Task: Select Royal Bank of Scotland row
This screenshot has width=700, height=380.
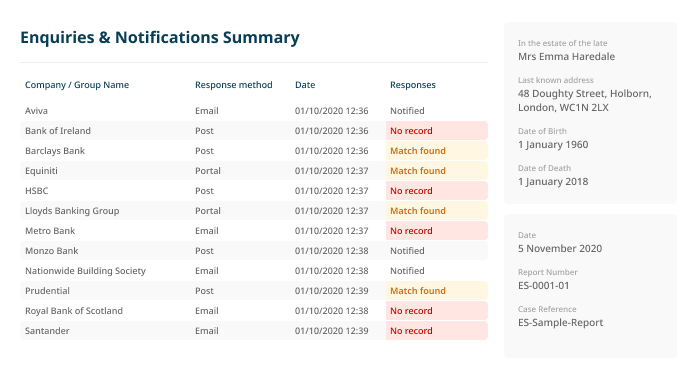Action: 254,311
